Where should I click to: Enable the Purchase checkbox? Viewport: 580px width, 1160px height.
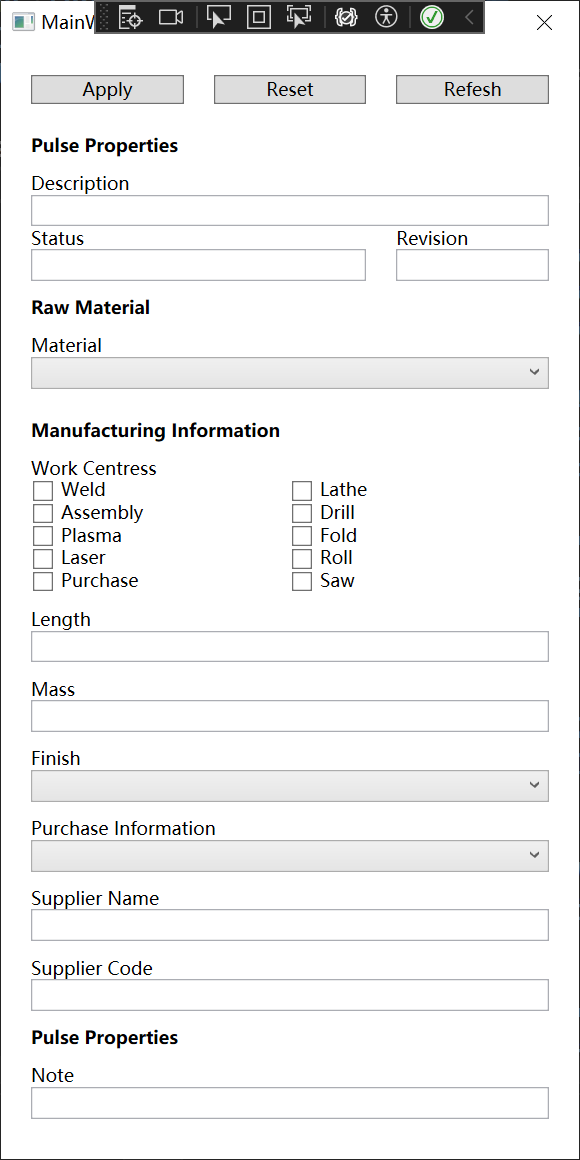click(x=43, y=581)
